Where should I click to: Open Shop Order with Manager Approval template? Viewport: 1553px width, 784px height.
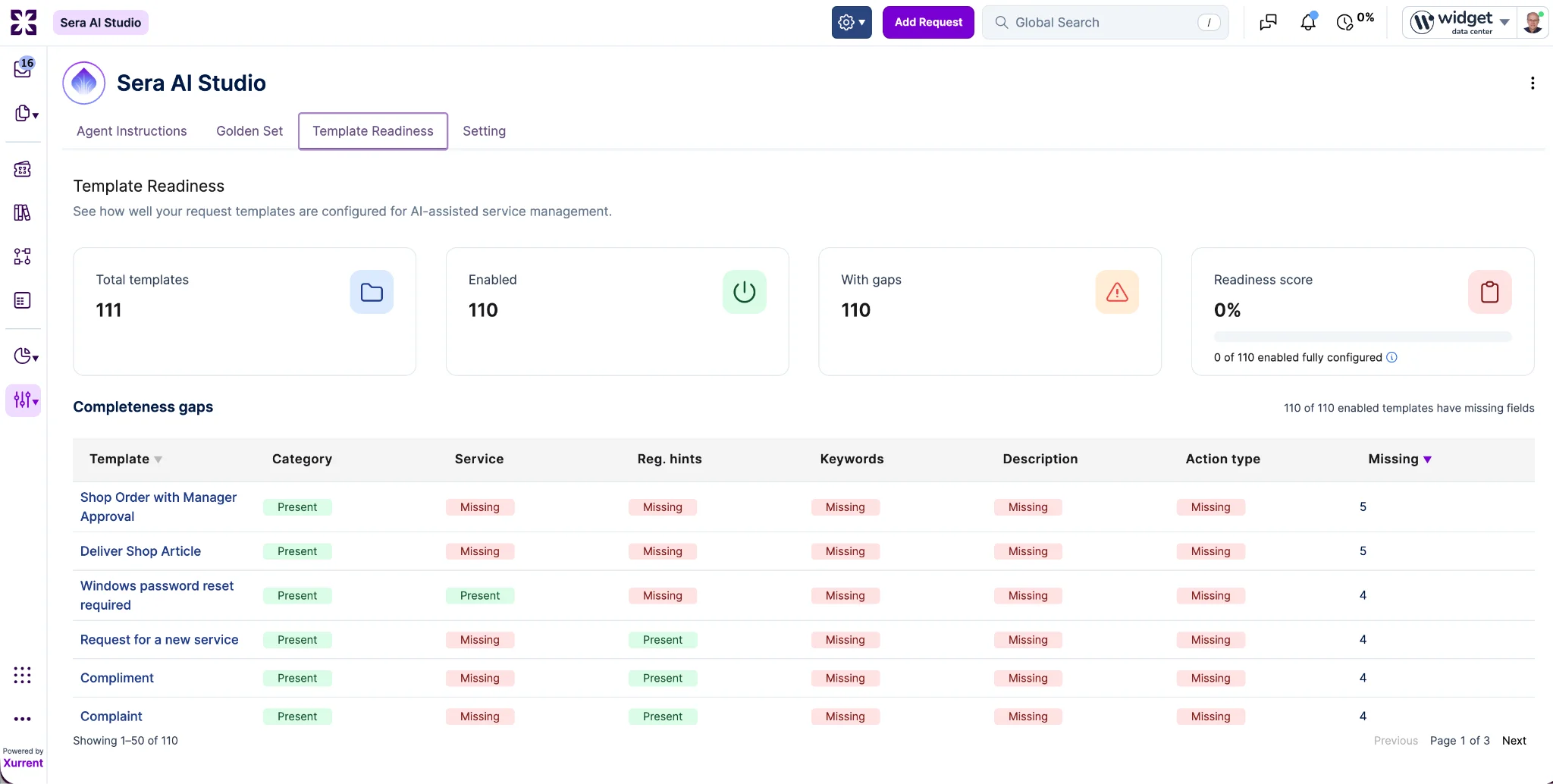tap(158, 507)
